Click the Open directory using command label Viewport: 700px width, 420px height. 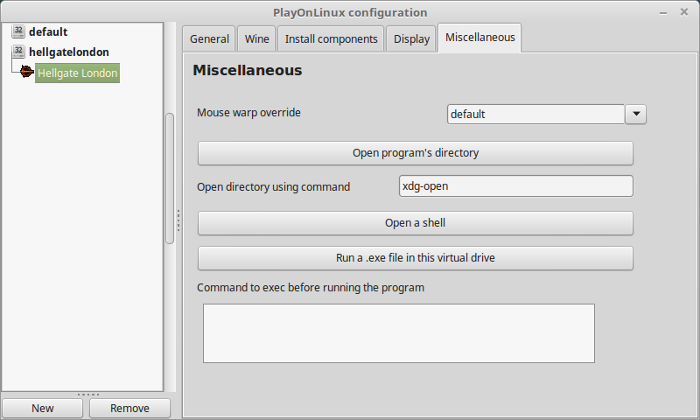[273, 187]
